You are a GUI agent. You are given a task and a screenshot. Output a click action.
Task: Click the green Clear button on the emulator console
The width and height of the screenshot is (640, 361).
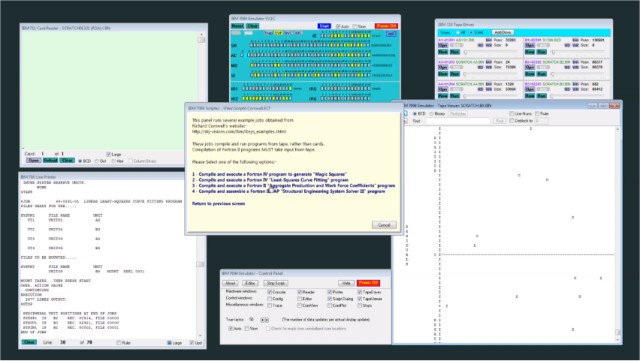click(252, 26)
